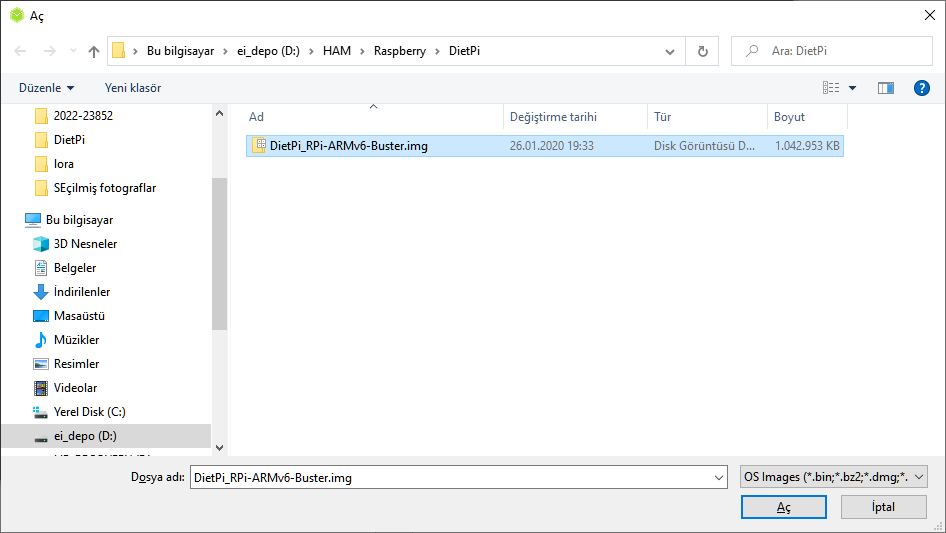Select 'Bu bilgisayar' in the breadcrumb path

pyautogui.click(x=180, y=51)
